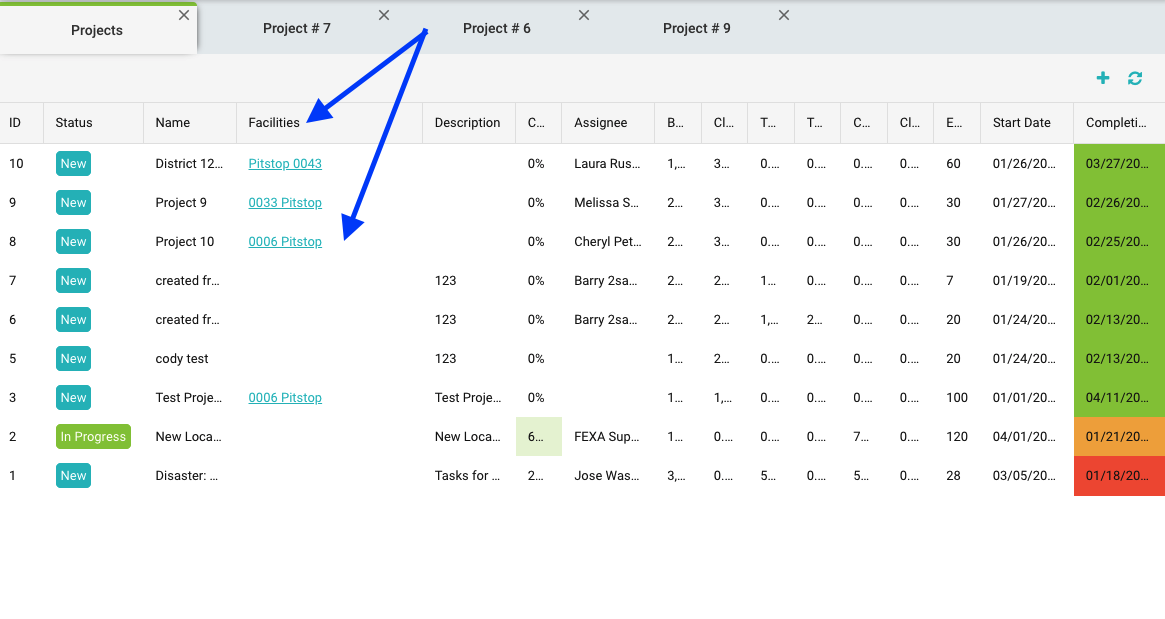Image resolution: width=1165 pixels, height=619 pixels.
Task: Select the cody test project row
Action: click(182, 359)
